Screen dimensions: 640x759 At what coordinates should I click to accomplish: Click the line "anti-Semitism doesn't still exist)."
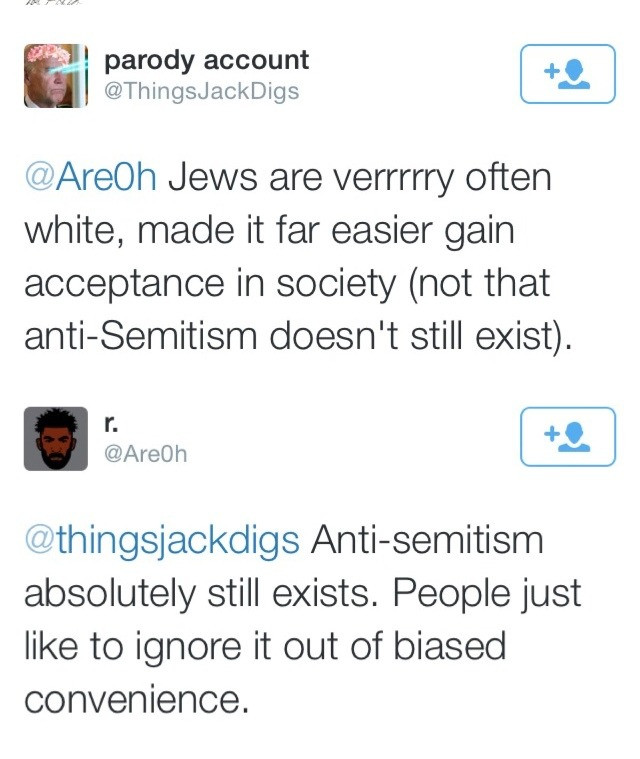[297, 336]
